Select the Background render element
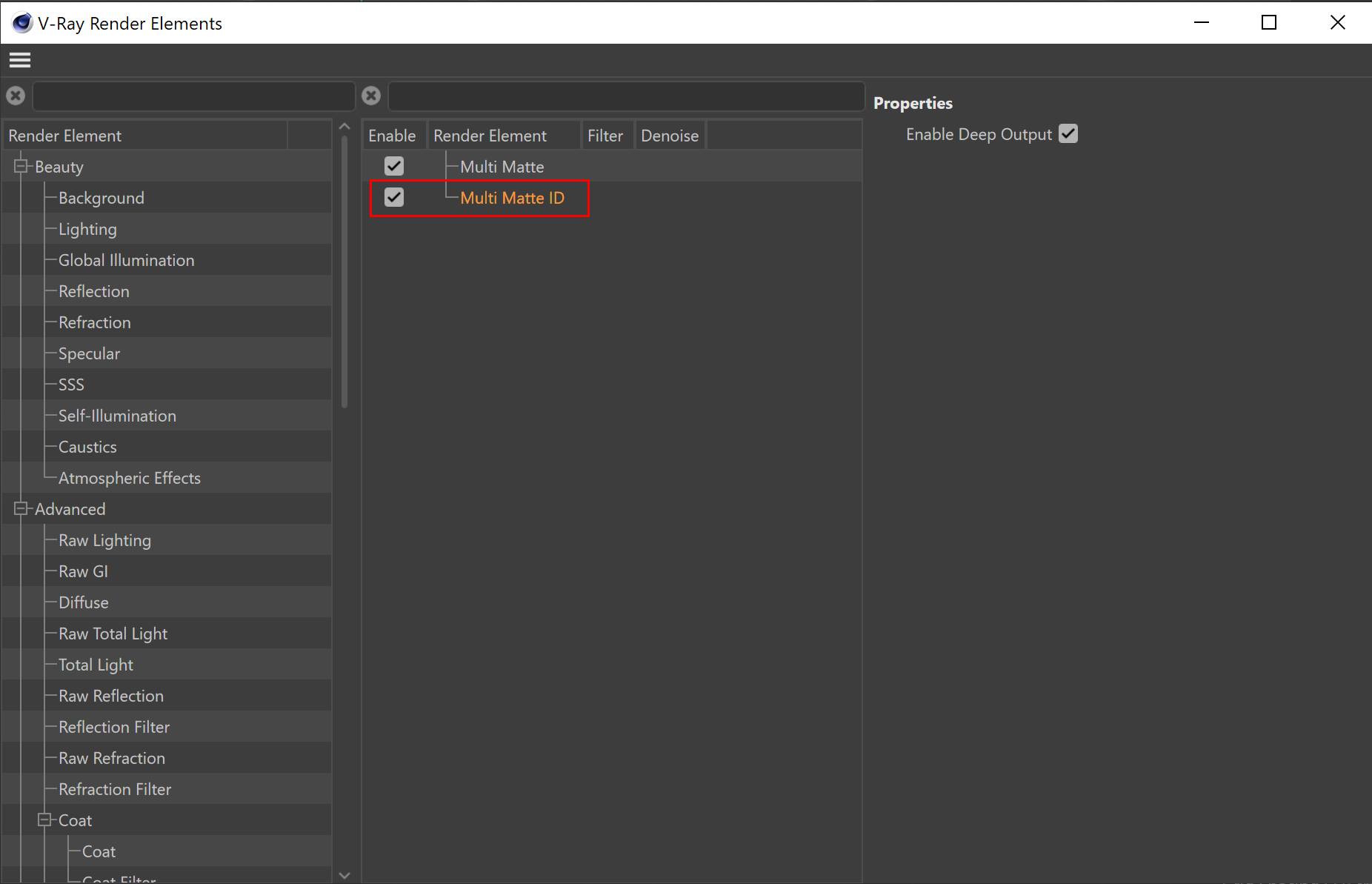This screenshot has width=1372, height=884. 101,198
